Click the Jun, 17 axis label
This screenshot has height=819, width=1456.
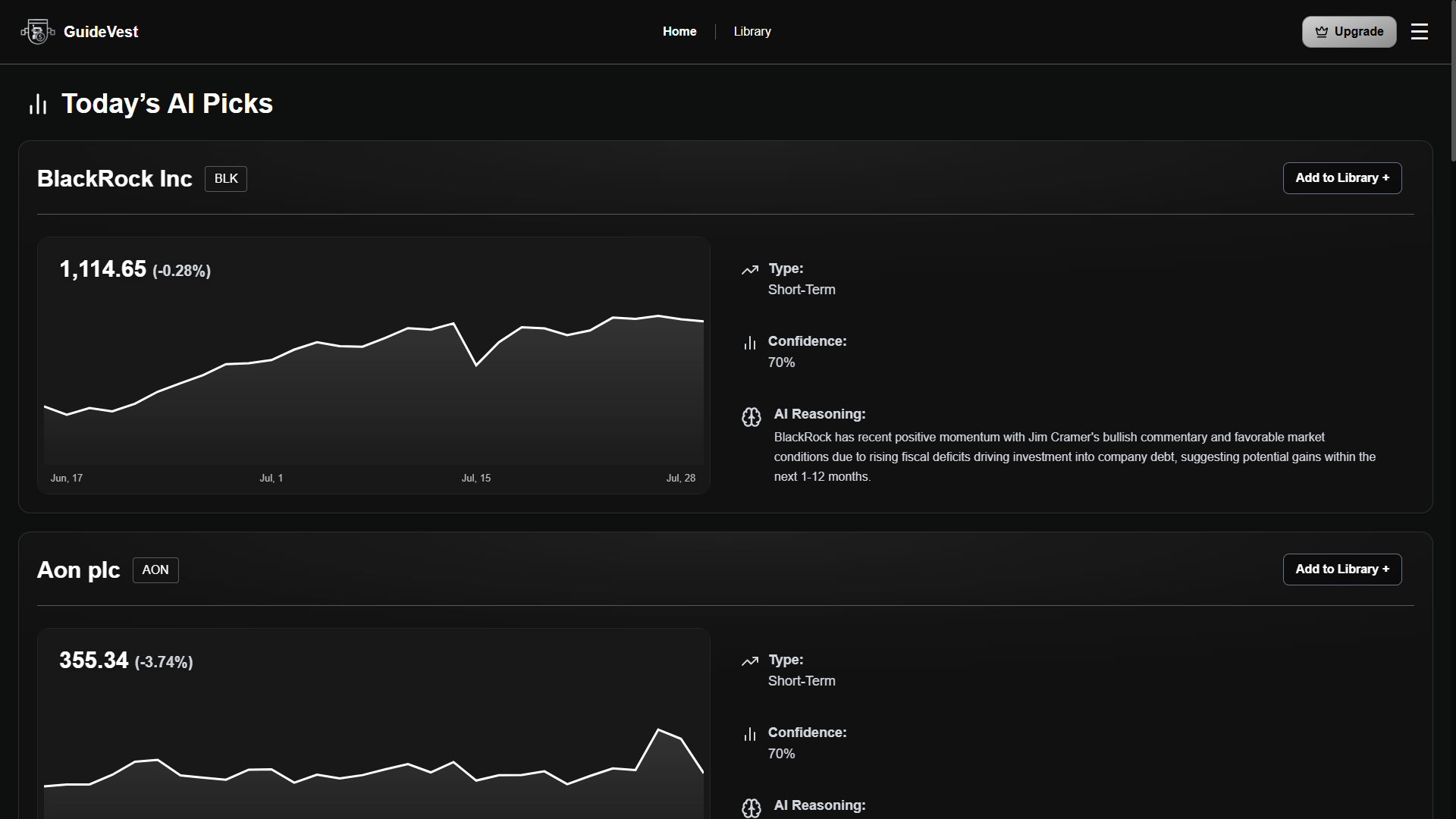coord(67,479)
